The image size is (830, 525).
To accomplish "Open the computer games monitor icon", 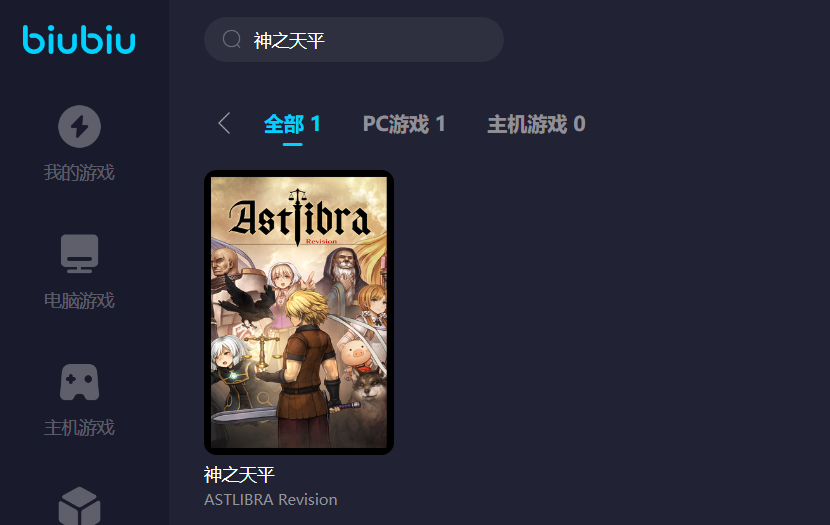I will 79,254.
